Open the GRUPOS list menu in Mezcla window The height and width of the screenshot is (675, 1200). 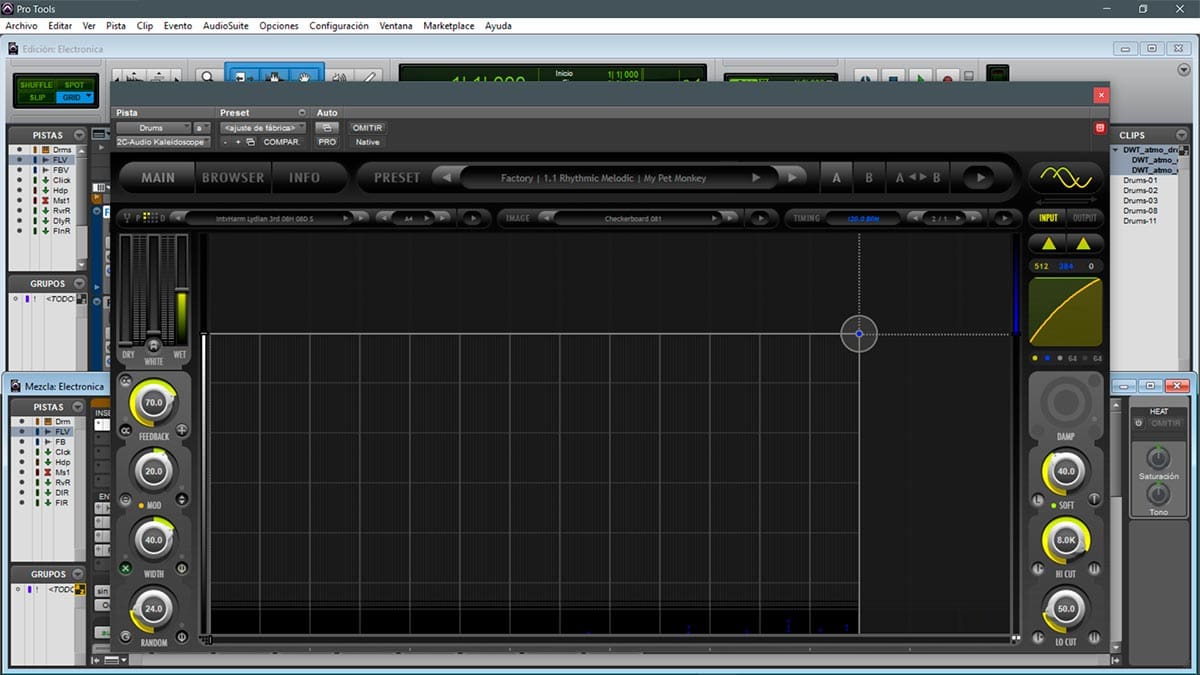click(78, 574)
